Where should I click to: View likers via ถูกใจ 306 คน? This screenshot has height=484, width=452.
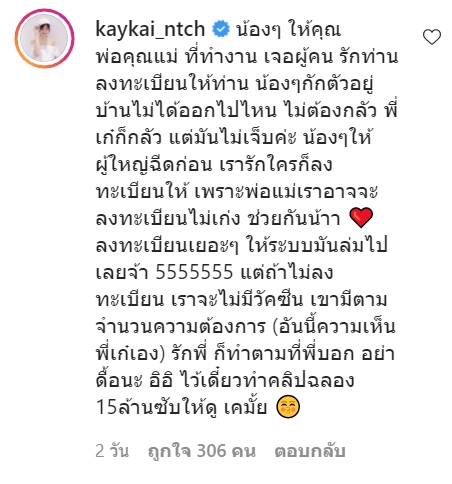pyautogui.click(x=202, y=451)
